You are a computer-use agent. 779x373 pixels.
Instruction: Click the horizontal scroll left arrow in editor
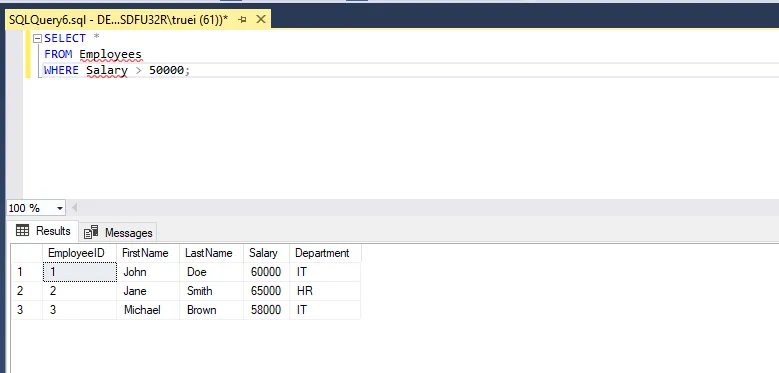tap(75, 208)
